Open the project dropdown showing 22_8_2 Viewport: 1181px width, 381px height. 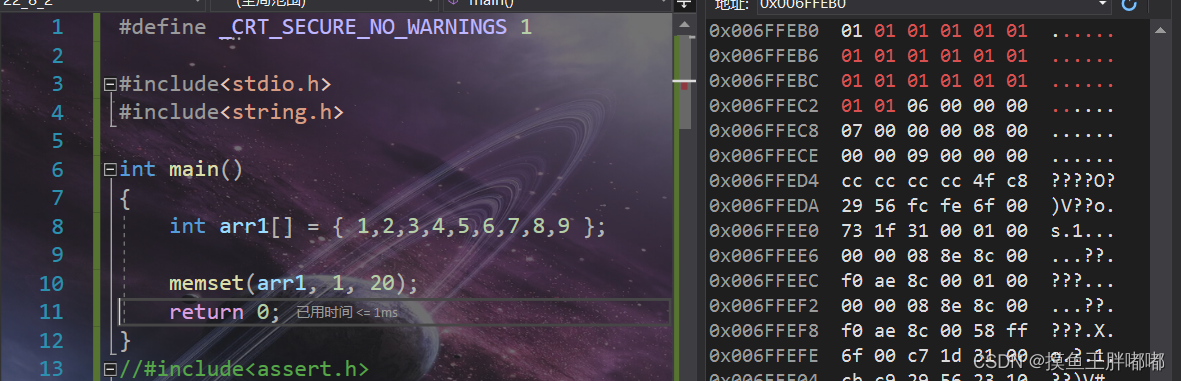click(x=102, y=4)
